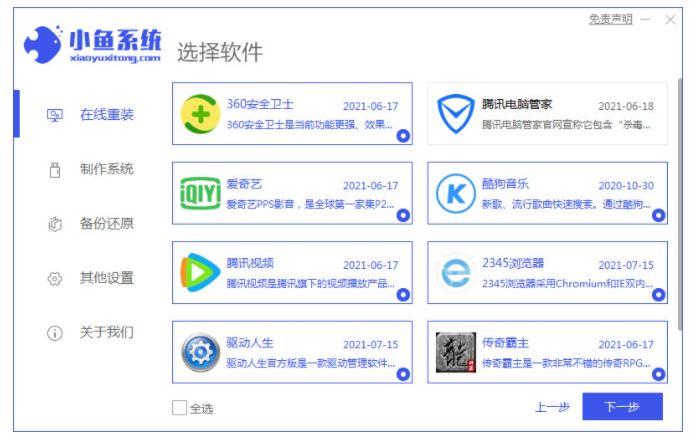Click the 腾讯视频 play logo icon
The image size is (695, 443).
201,273
